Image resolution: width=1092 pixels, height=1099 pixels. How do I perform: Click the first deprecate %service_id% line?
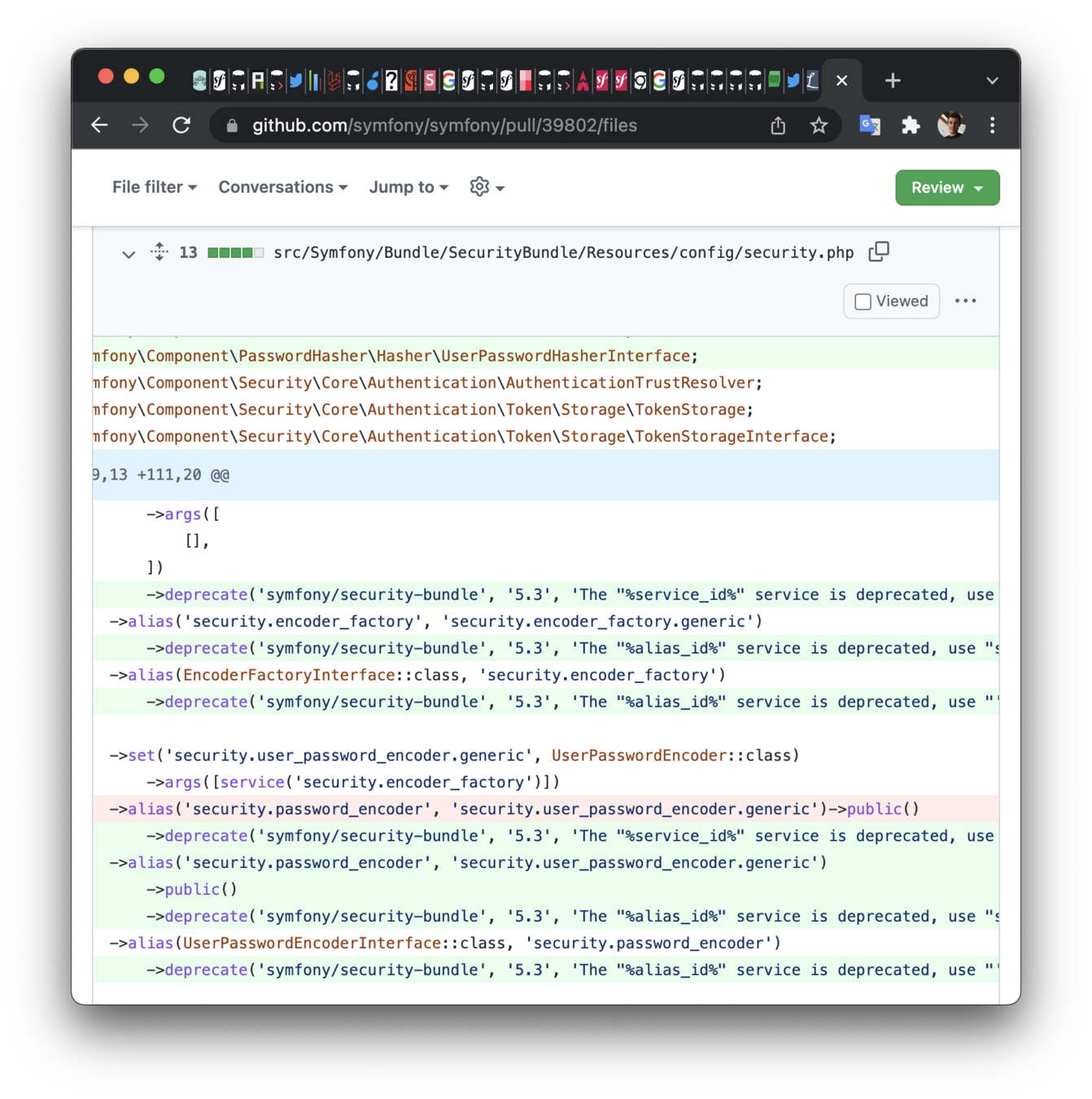[545, 594]
